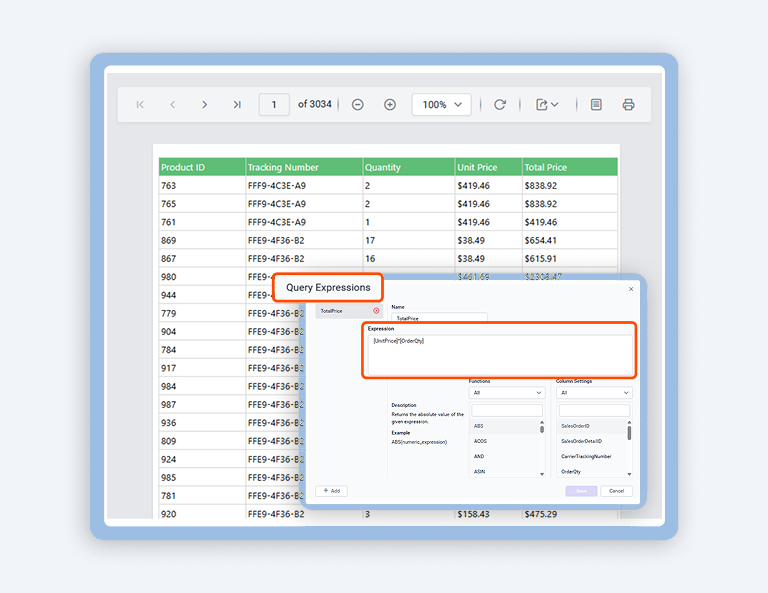Click Product ID cell 763

point(202,186)
